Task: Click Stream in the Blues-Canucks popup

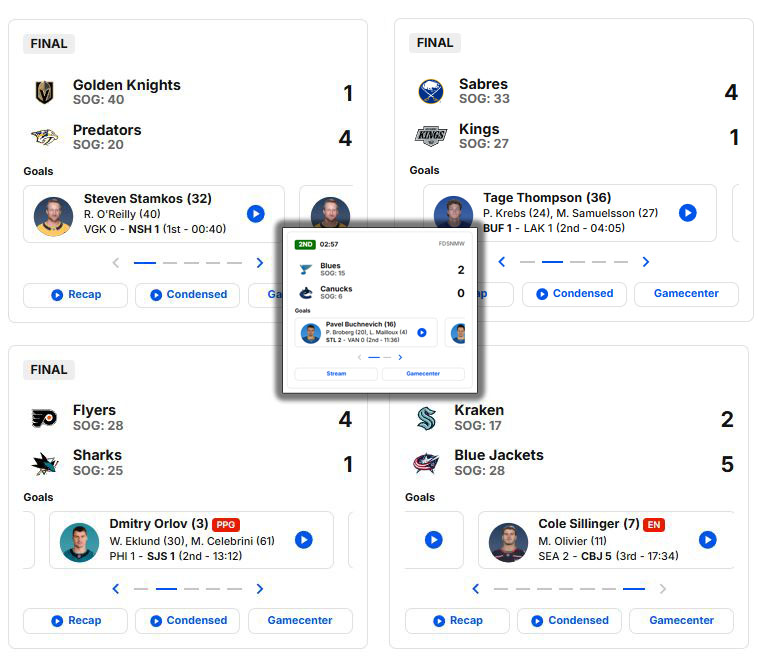Action: pyautogui.click(x=336, y=374)
